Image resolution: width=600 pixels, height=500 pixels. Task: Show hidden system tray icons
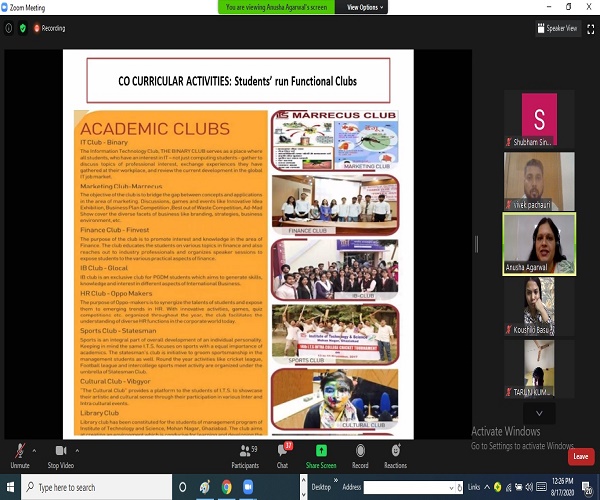pyautogui.click(x=487, y=487)
